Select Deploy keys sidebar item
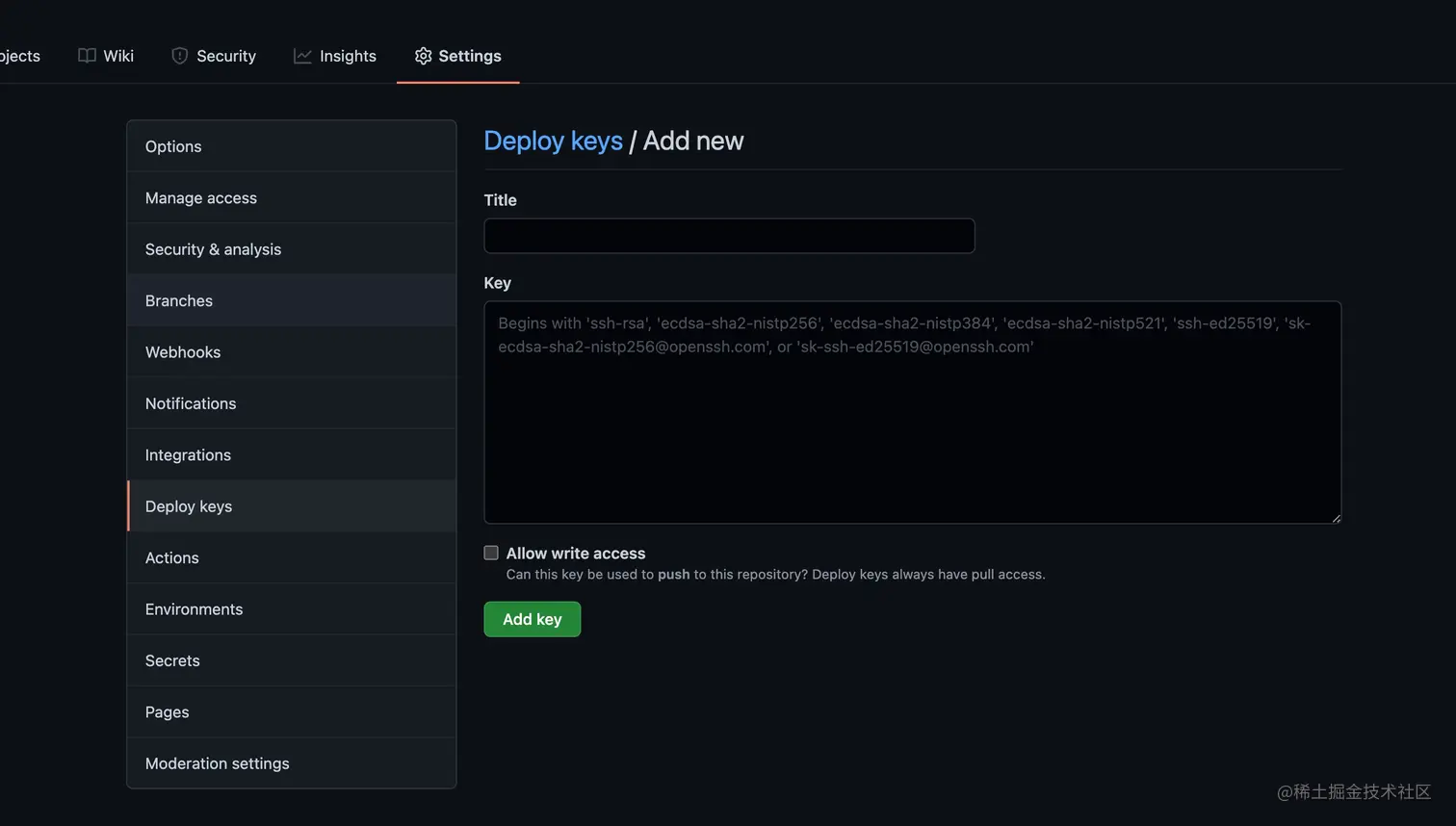 [x=292, y=506]
